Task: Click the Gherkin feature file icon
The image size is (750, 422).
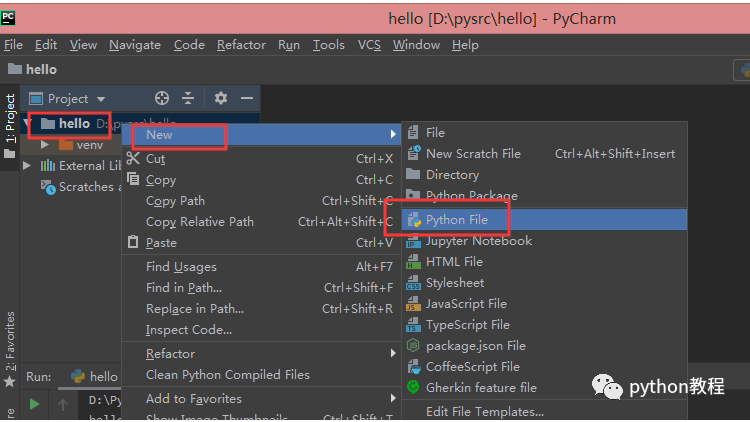Action: (x=413, y=387)
